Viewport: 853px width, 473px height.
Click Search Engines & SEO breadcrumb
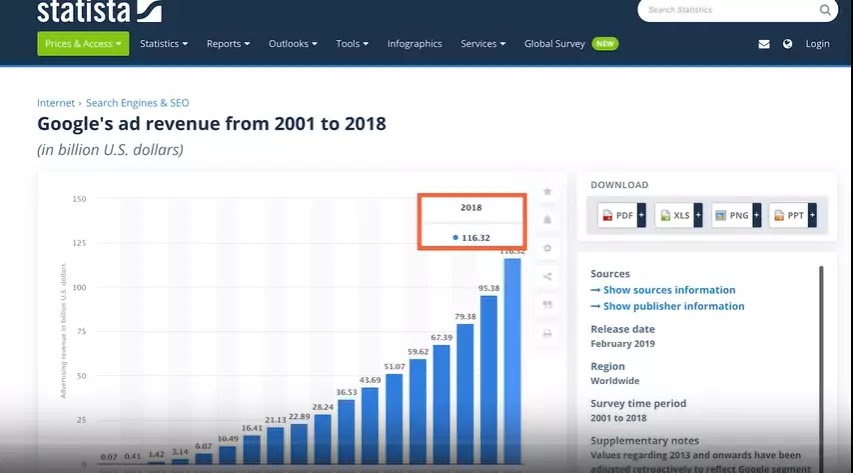click(138, 103)
